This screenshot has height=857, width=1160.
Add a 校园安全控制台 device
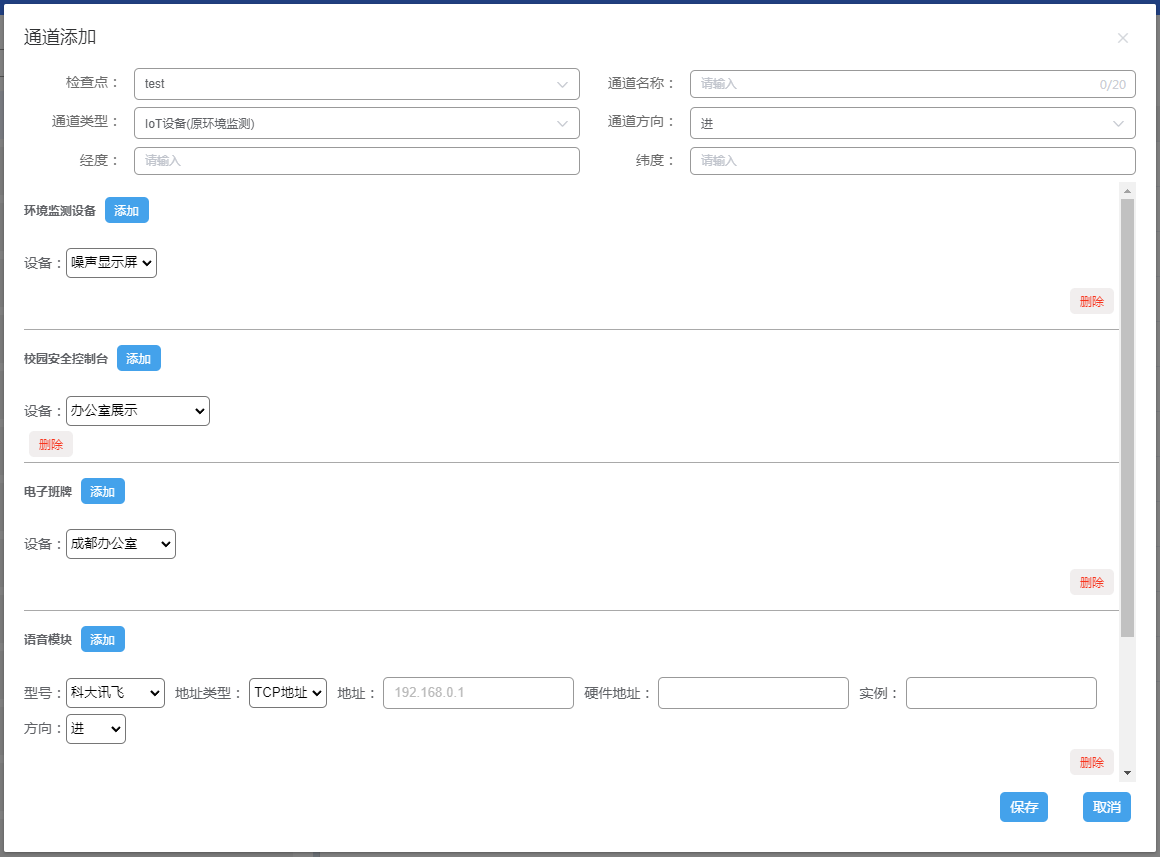click(x=138, y=358)
